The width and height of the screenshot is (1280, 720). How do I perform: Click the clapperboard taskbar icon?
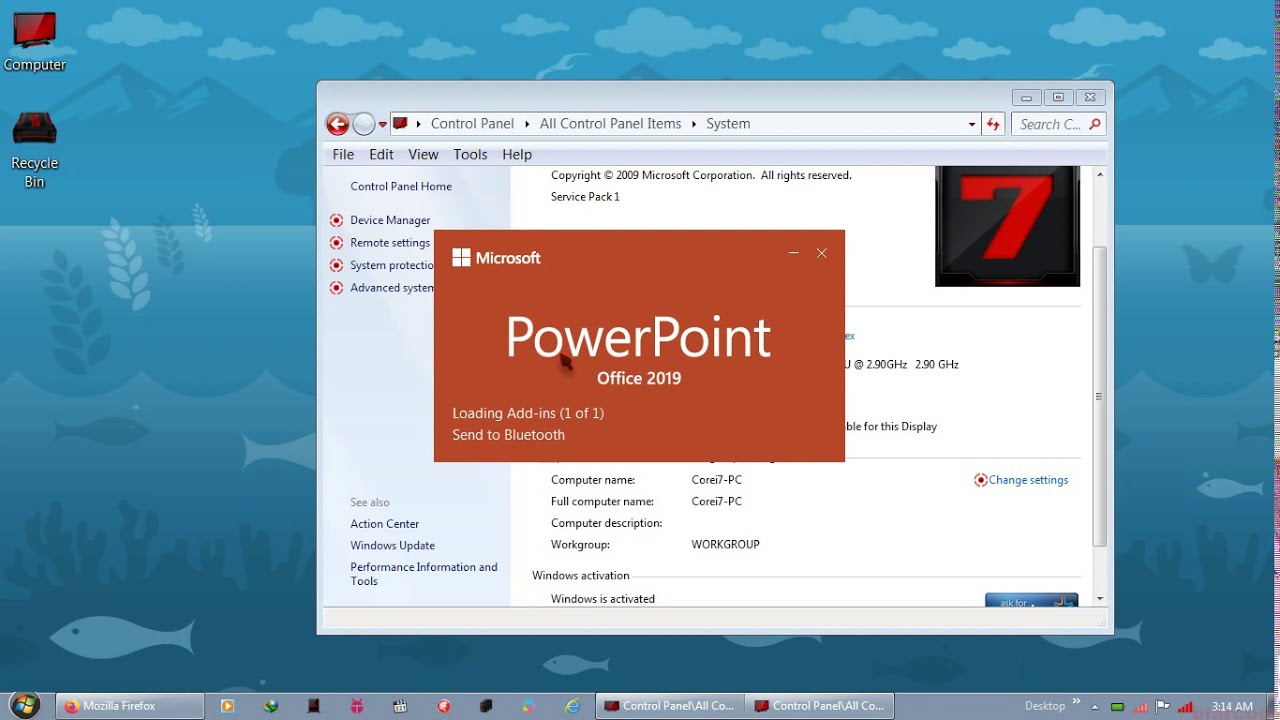[x=400, y=706]
